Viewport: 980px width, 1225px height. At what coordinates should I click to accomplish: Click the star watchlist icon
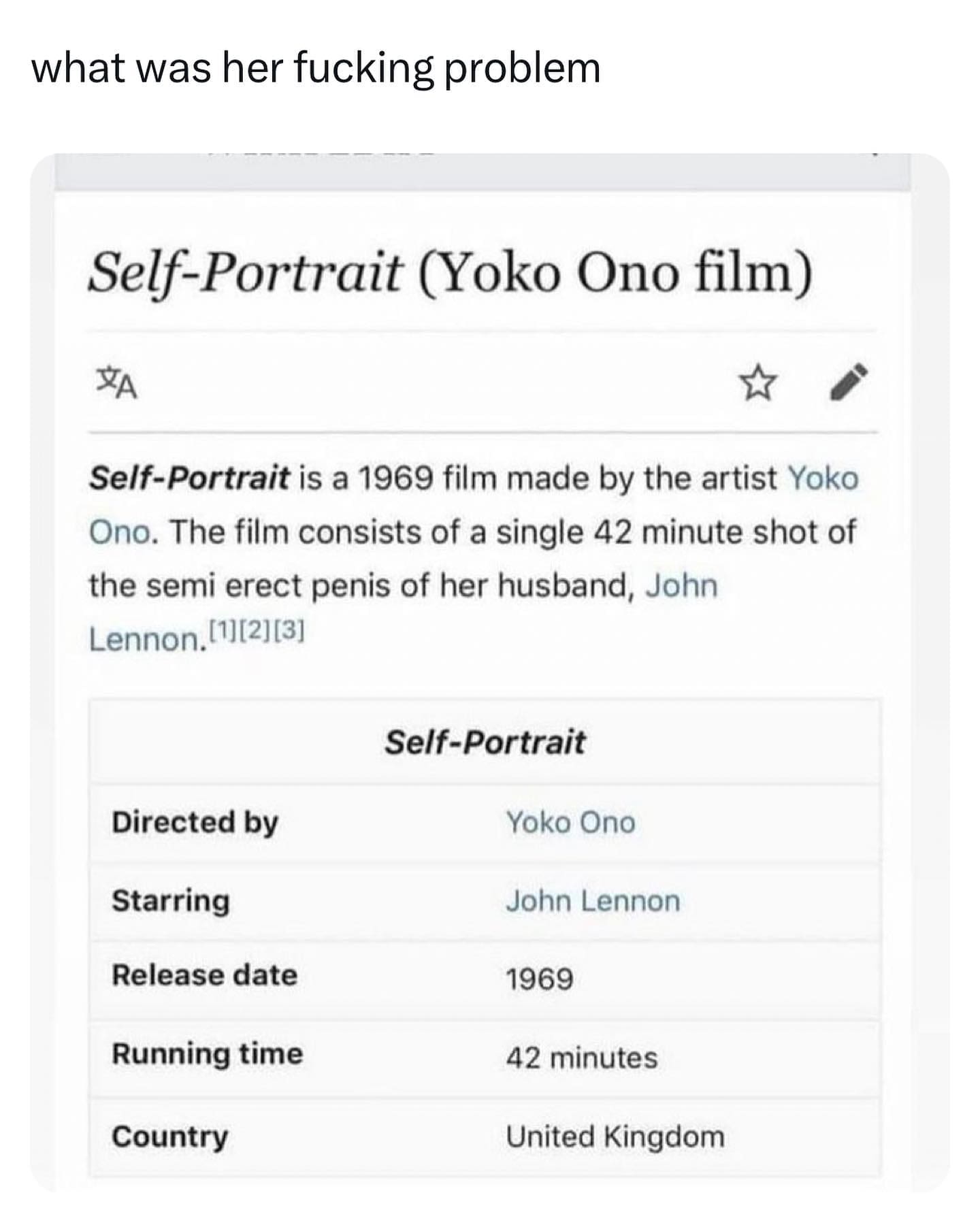point(757,383)
